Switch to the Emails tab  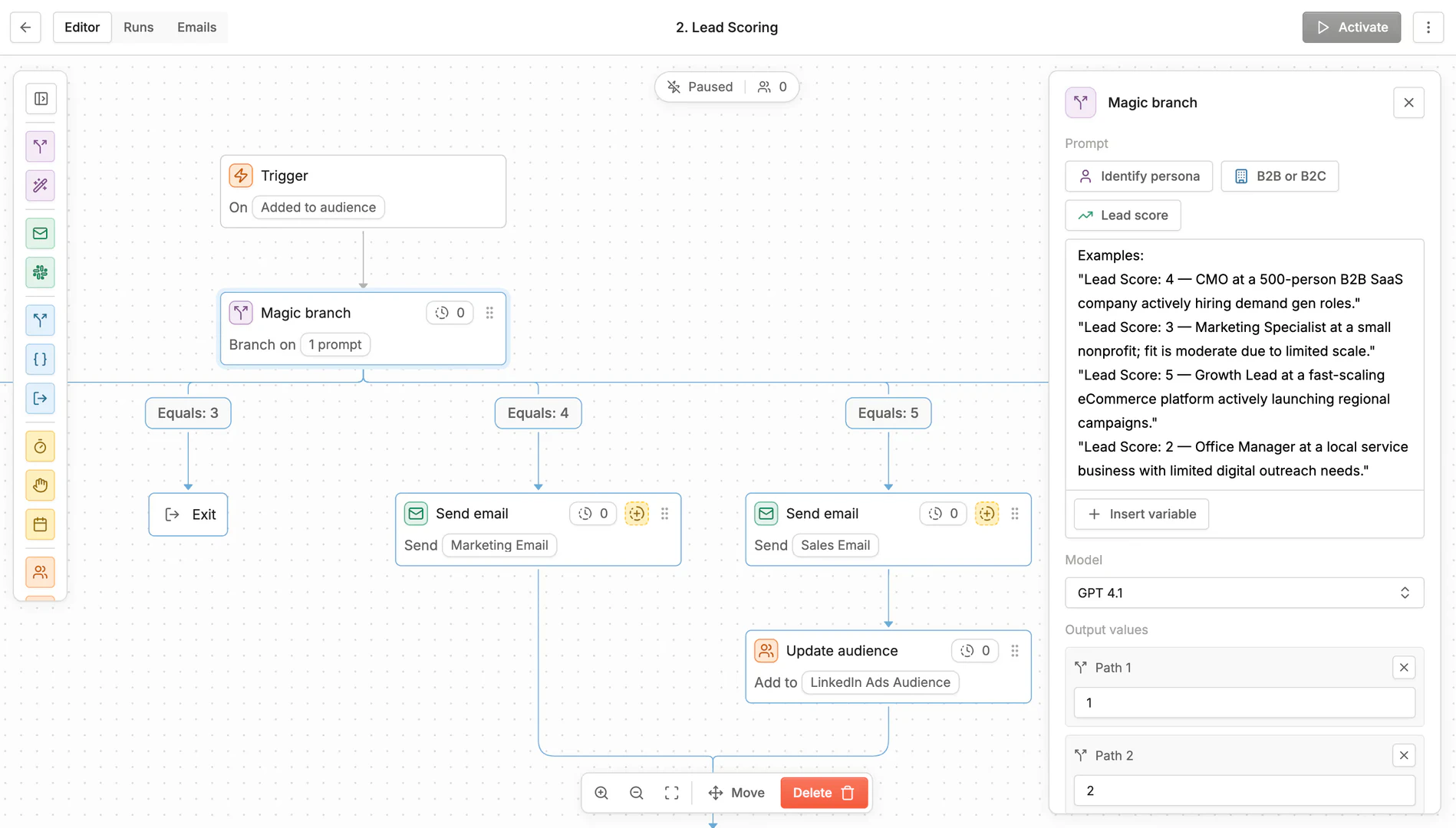tap(196, 27)
